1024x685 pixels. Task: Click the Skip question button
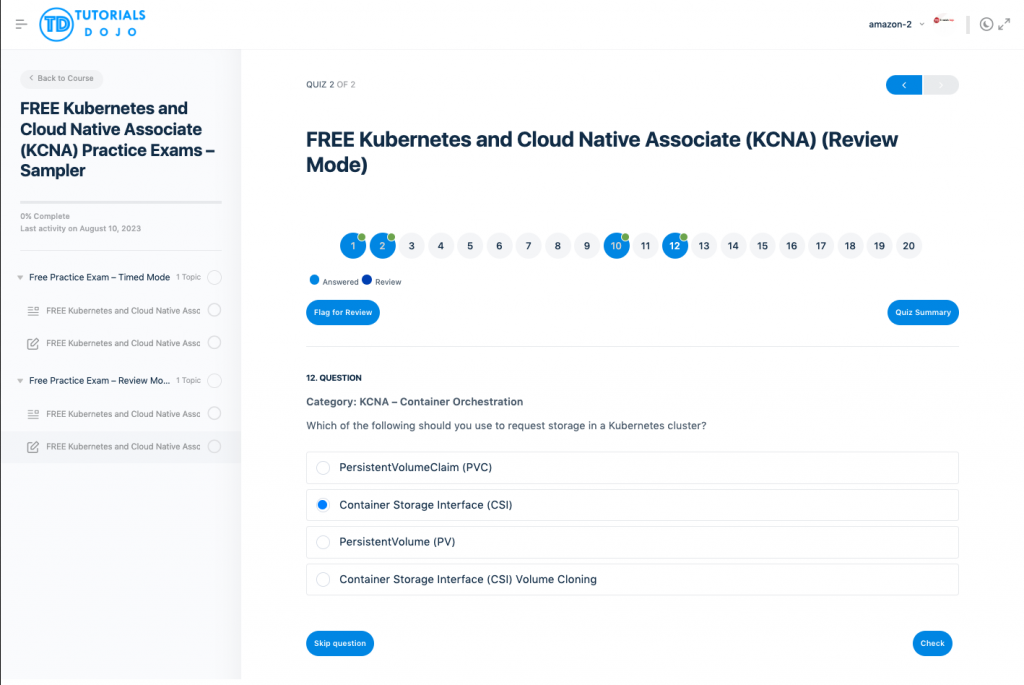[x=340, y=643]
